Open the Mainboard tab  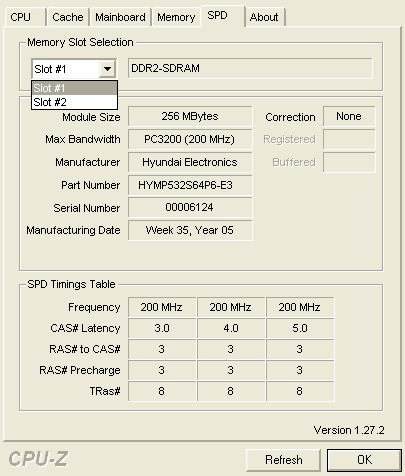point(120,17)
